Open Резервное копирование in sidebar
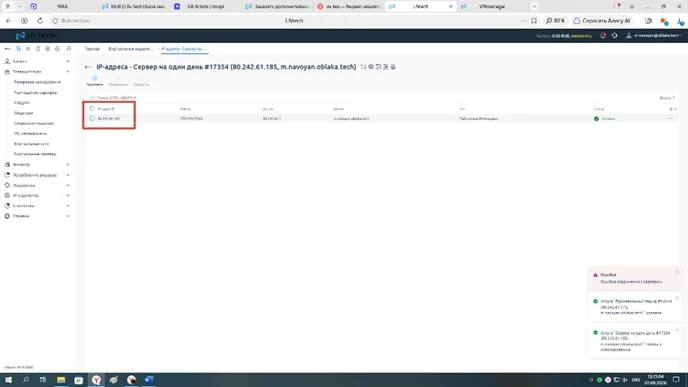 point(37,82)
